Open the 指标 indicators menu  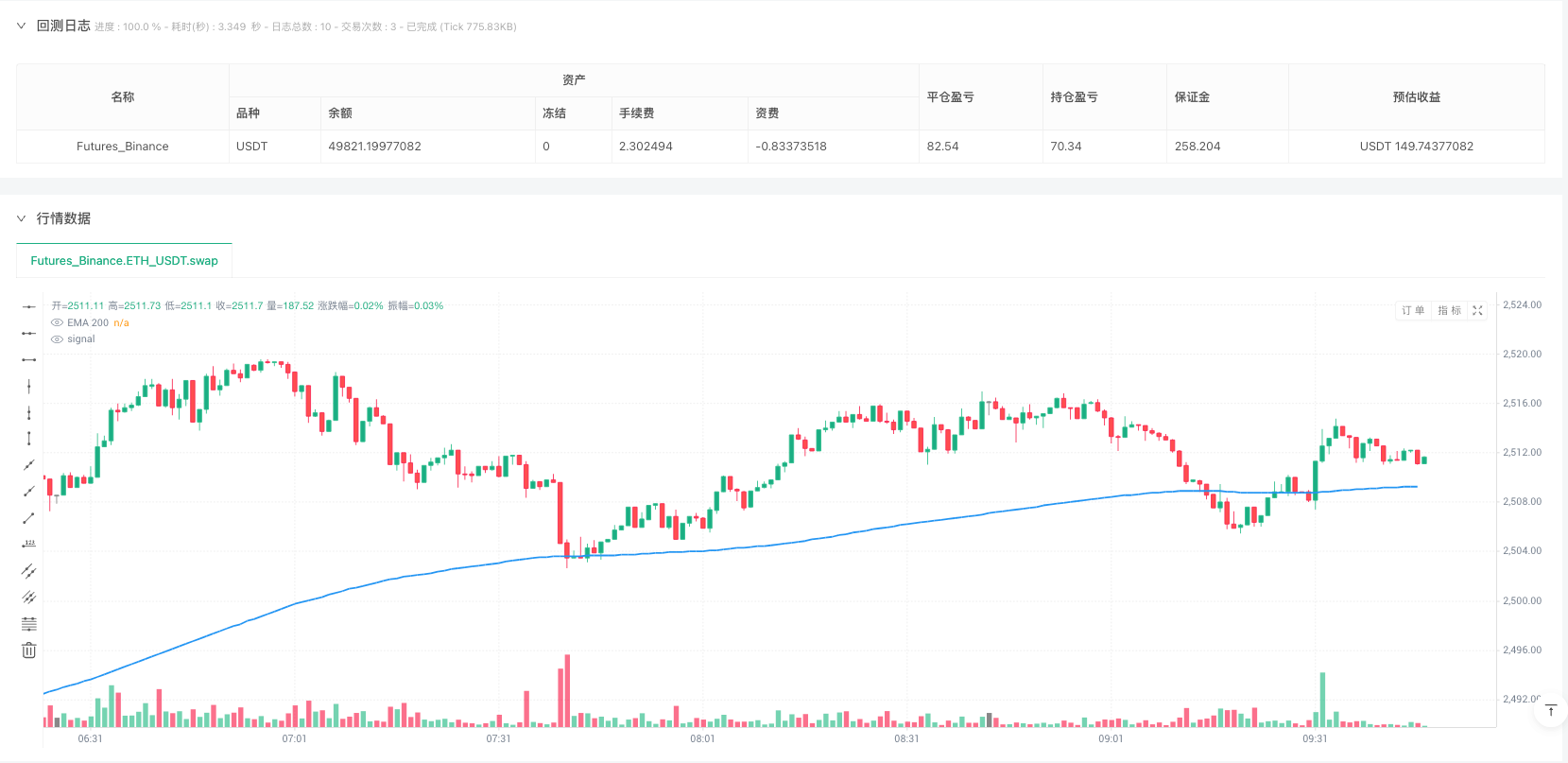tap(1449, 311)
